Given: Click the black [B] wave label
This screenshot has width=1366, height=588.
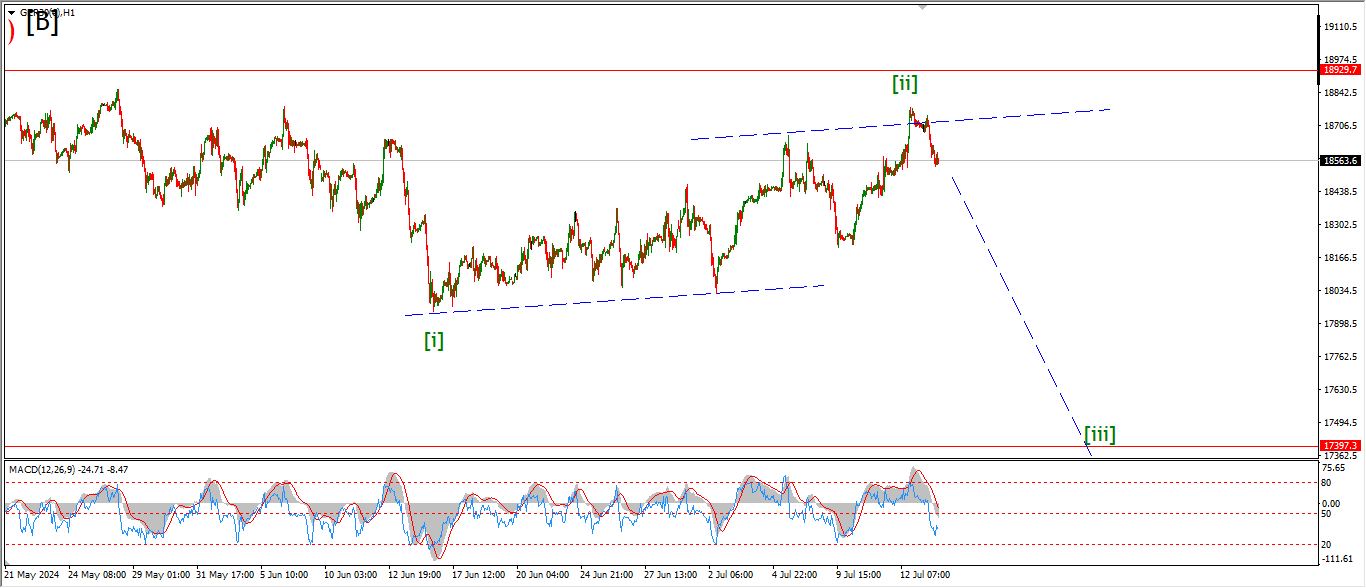Looking at the screenshot, I should (x=42, y=25).
